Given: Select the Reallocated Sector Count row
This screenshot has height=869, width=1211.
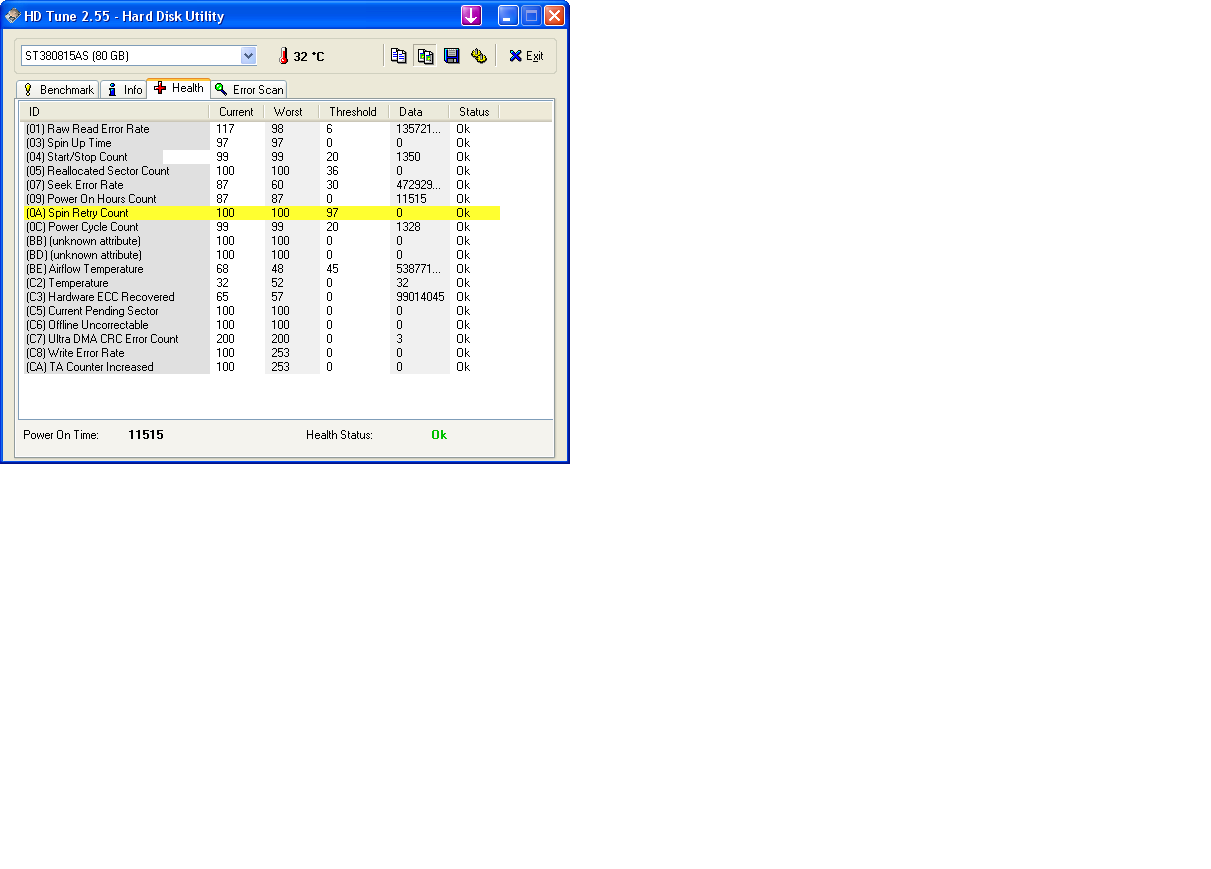Looking at the screenshot, I should pos(261,171).
